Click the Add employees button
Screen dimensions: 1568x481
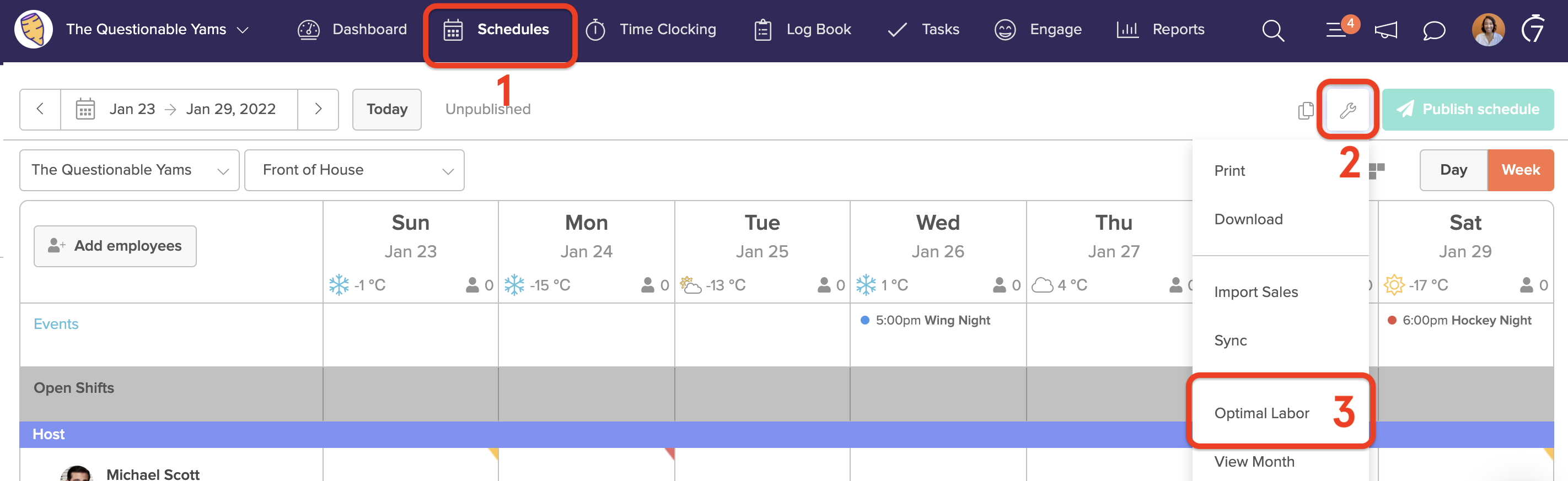pos(115,246)
